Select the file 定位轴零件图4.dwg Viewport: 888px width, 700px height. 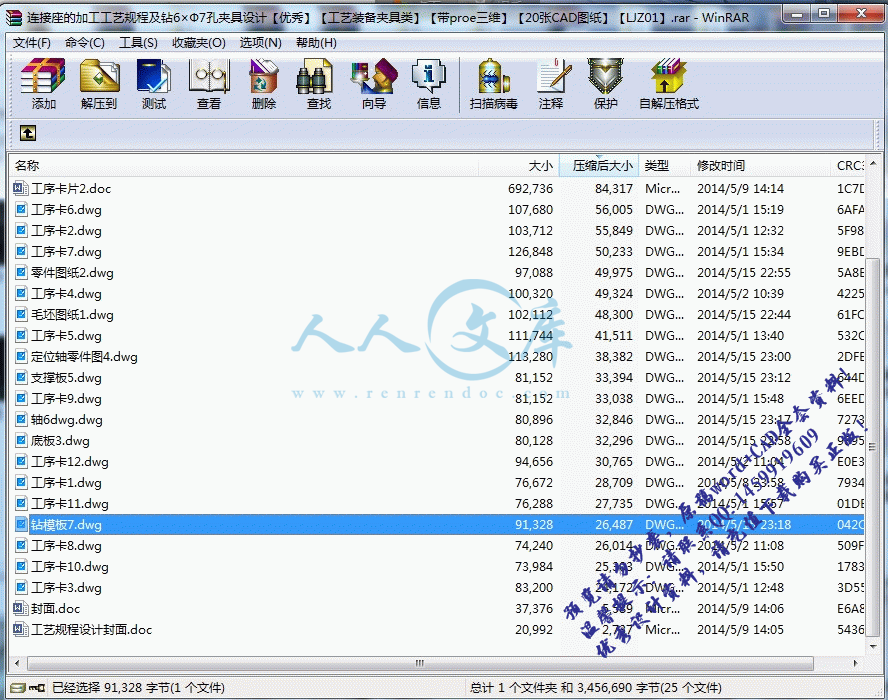tap(84, 356)
